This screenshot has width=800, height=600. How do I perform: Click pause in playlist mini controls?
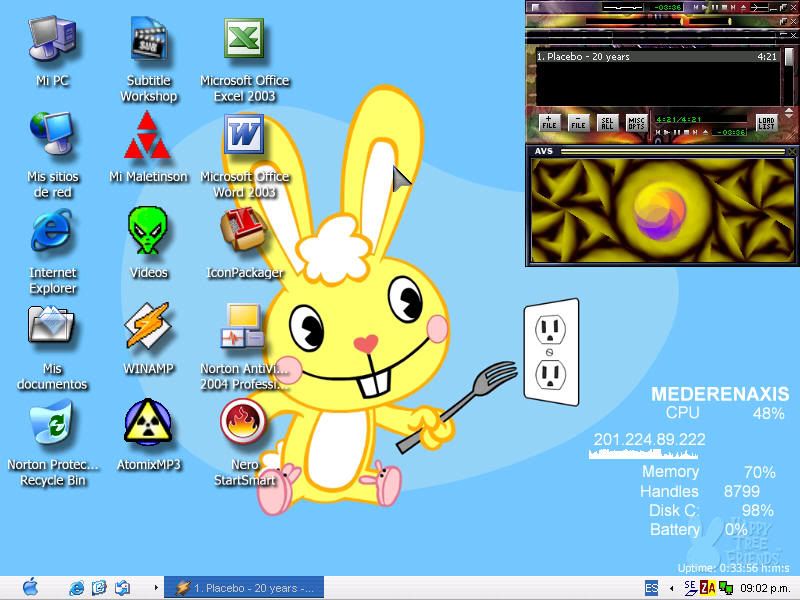677,133
